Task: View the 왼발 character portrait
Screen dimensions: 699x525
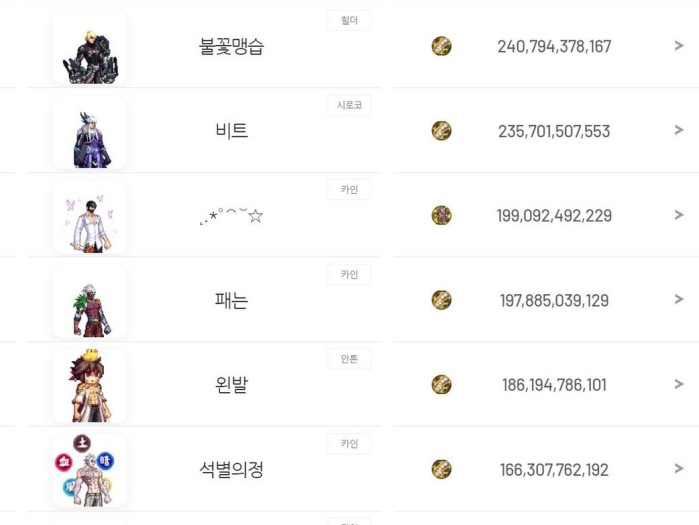Action: point(90,386)
